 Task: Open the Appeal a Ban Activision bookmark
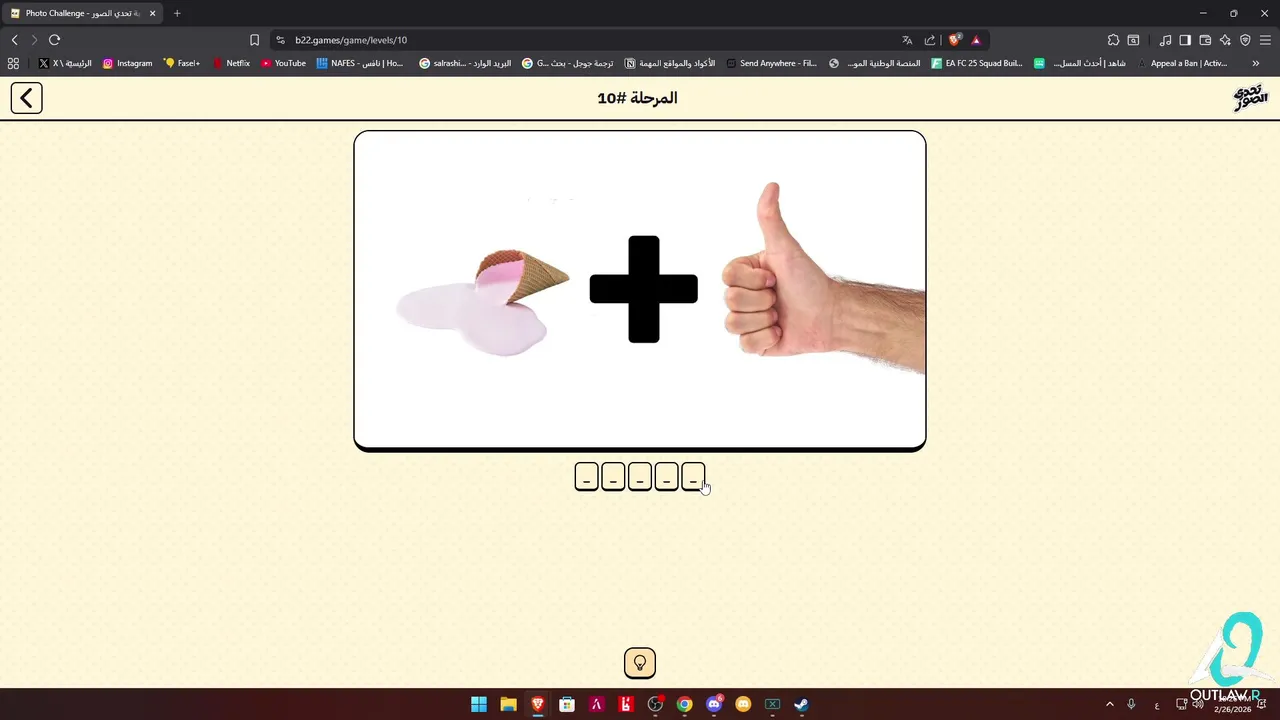1183,63
